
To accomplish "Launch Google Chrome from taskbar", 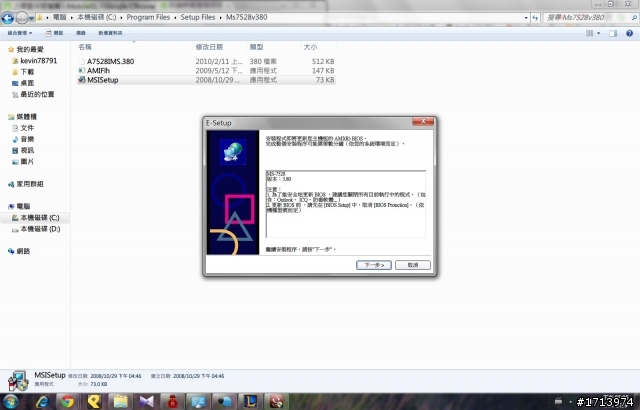I will pyautogui.click(x=68, y=401).
